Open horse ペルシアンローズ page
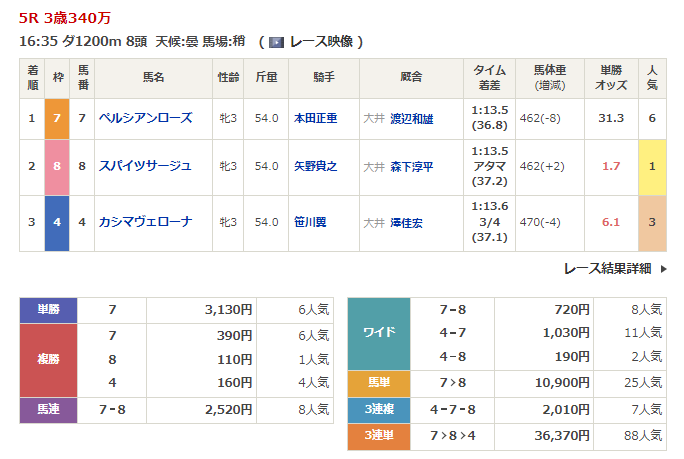684x459 pixels. pyautogui.click(x=145, y=118)
